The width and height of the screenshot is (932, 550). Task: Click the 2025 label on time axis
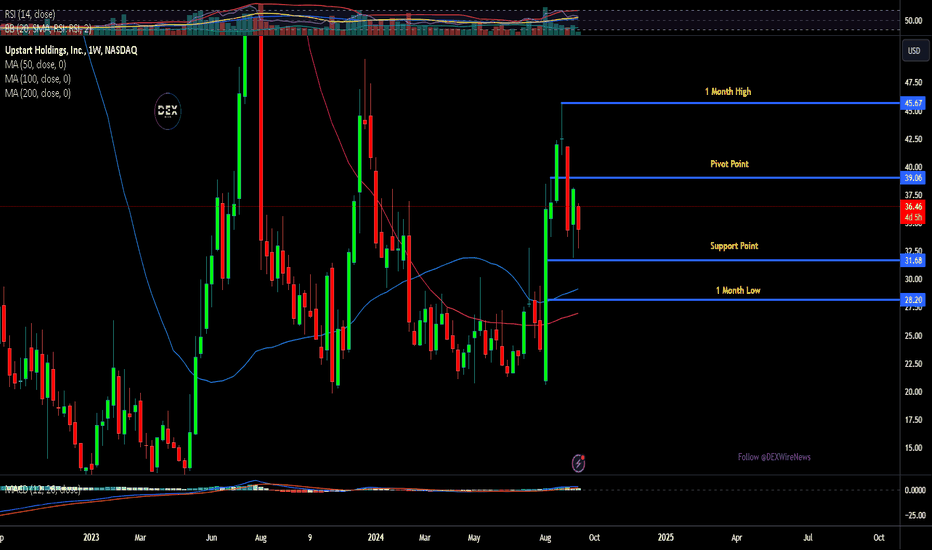point(666,538)
